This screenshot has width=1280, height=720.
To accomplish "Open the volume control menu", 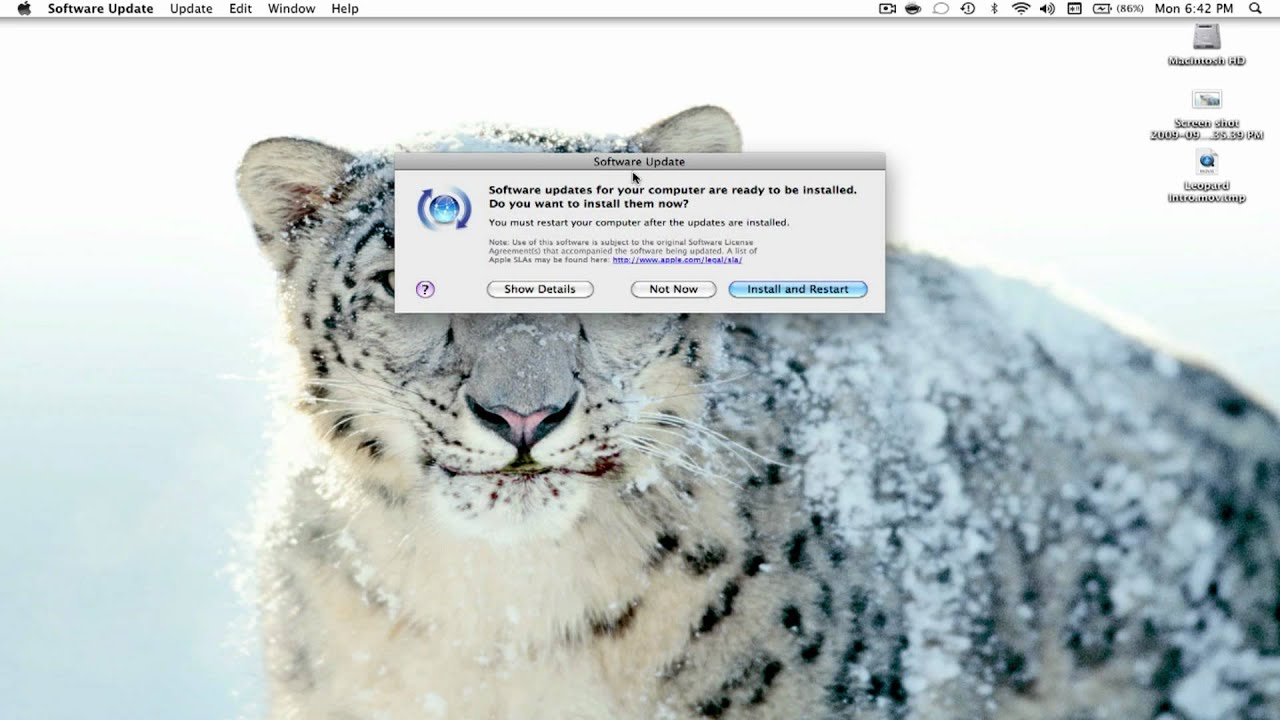I will coord(1047,8).
